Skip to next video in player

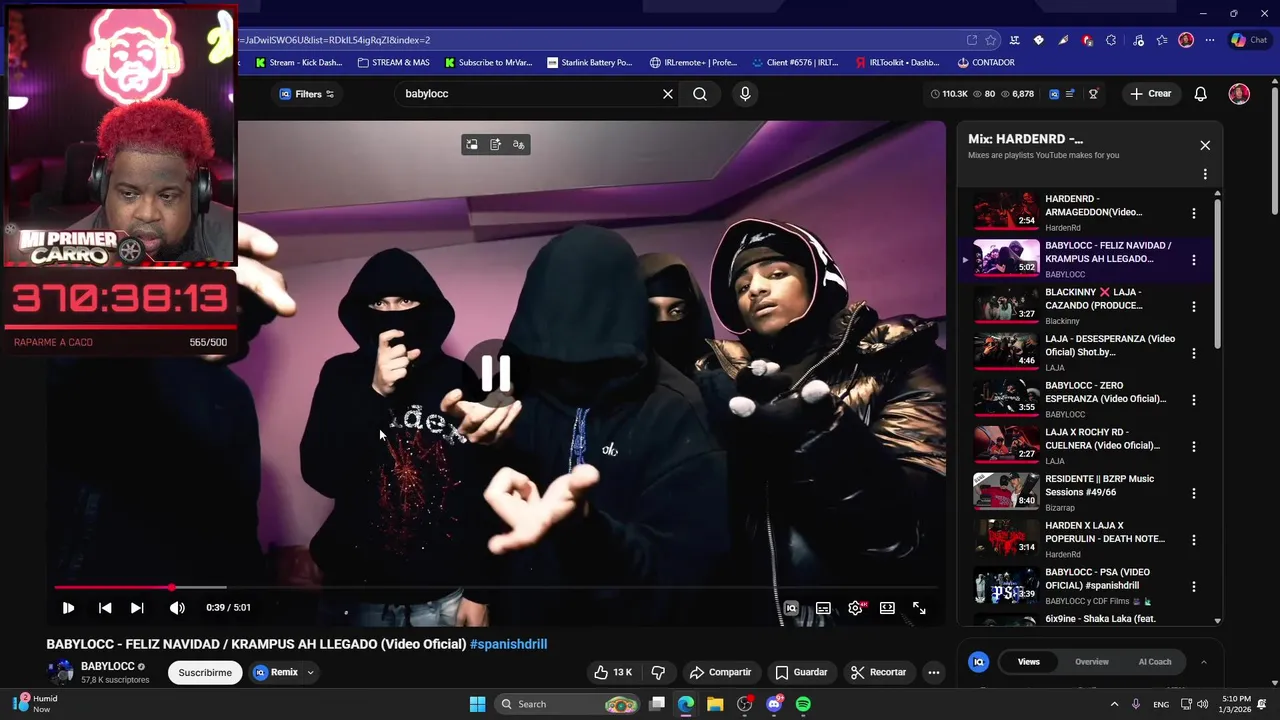pyautogui.click(x=137, y=608)
